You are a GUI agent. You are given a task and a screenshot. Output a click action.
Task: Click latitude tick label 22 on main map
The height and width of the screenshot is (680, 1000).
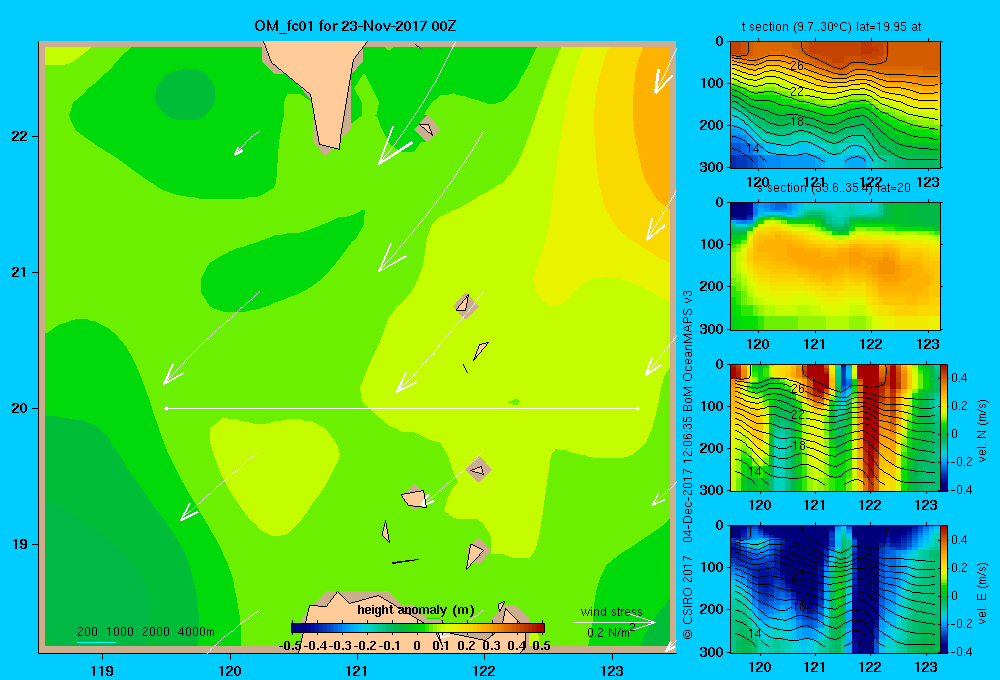click(x=20, y=137)
